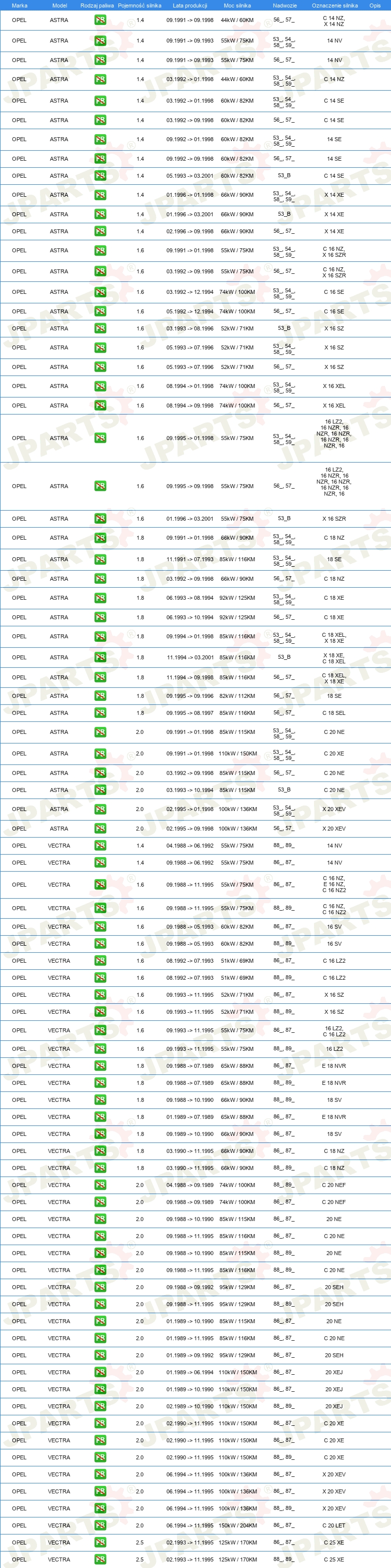391x1568 pixels.
Task: Click fuel icon in ASTRA 1.6 01.1996 -> 03.2001 row
Action: [100, 519]
